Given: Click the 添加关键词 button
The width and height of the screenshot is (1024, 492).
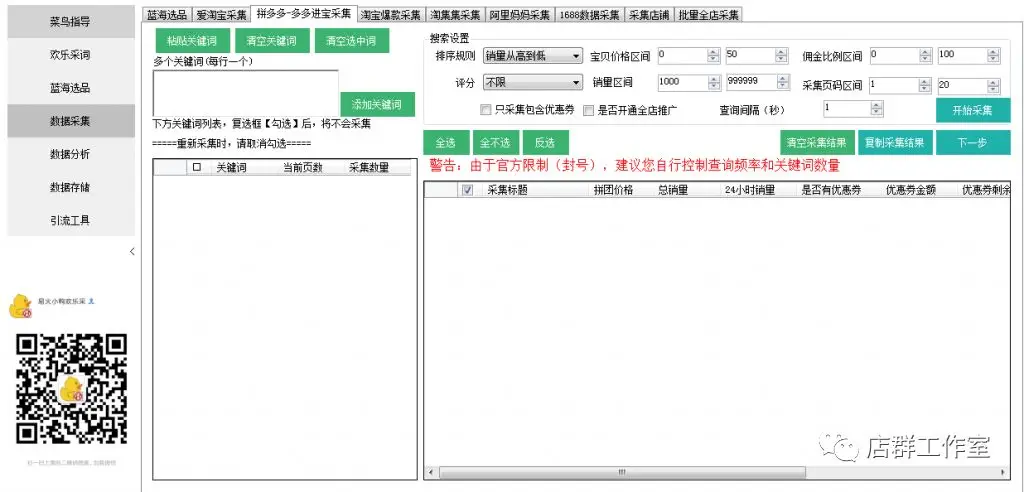Looking at the screenshot, I should 377,105.
